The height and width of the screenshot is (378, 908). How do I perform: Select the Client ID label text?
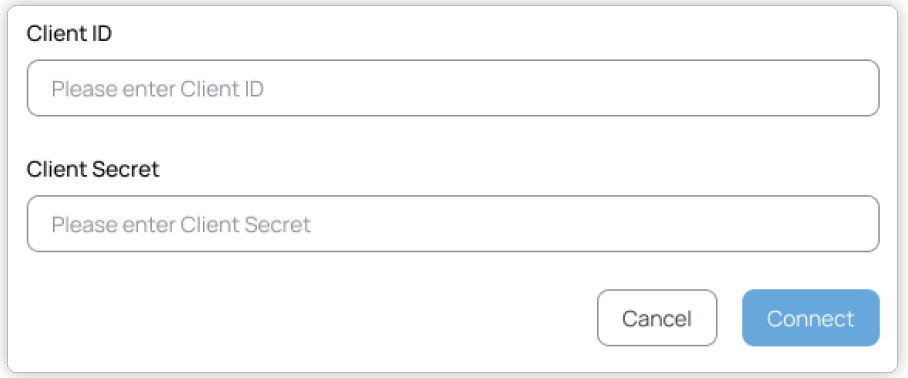pyautogui.click(x=69, y=34)
